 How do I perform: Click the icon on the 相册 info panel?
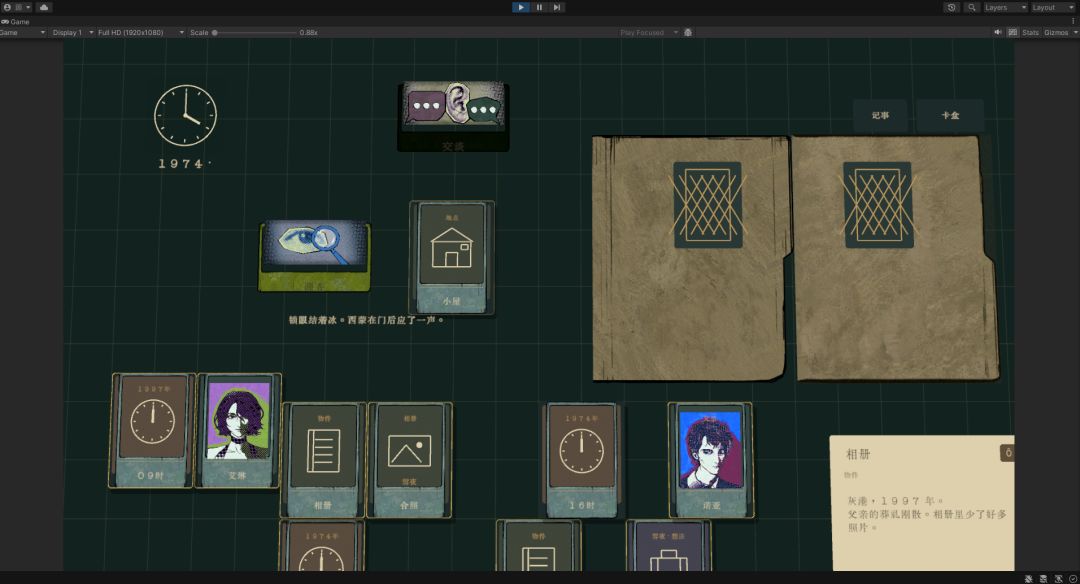[x=1007, y=453]
